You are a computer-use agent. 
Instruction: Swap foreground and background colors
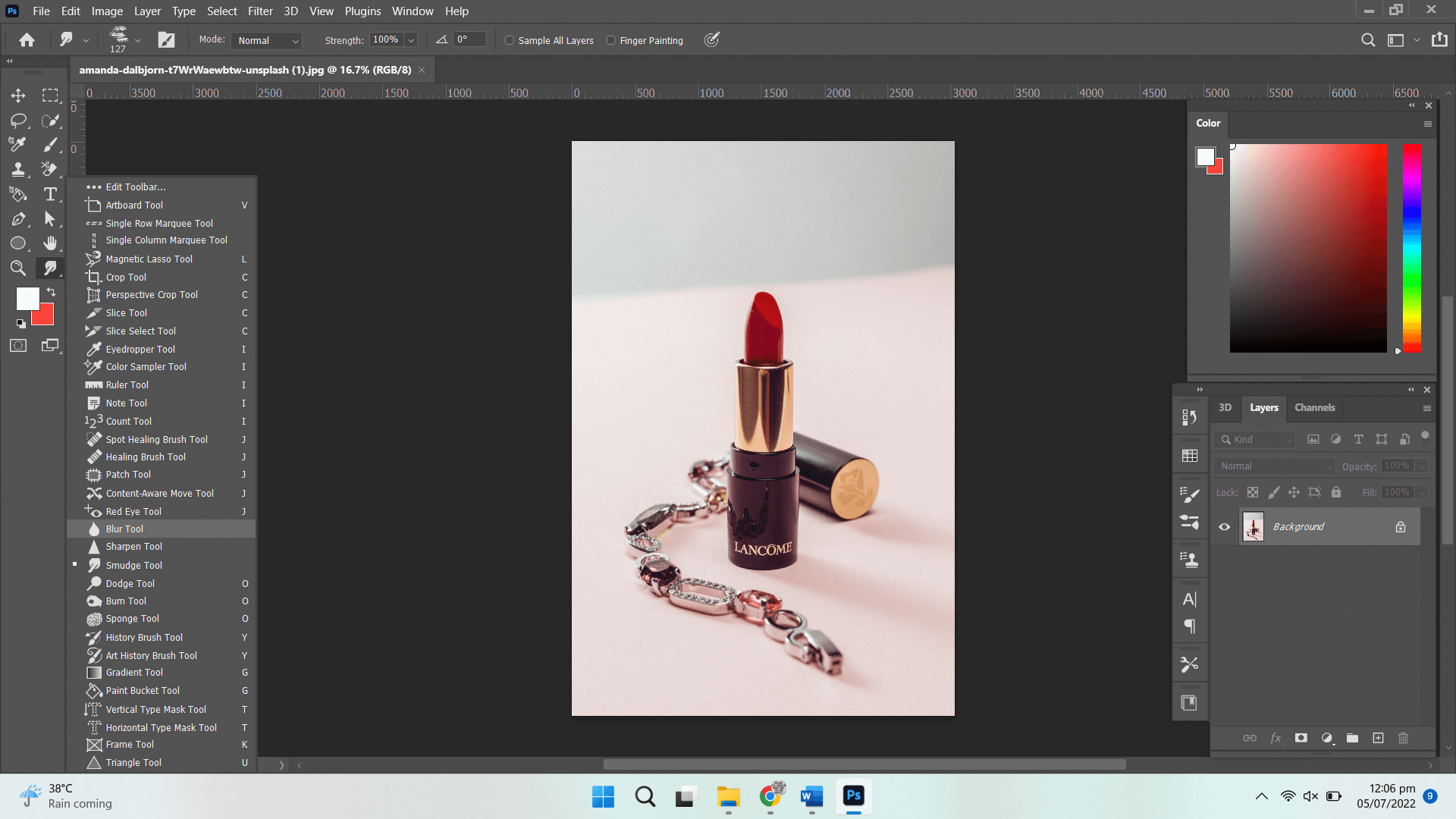(51, 292)
